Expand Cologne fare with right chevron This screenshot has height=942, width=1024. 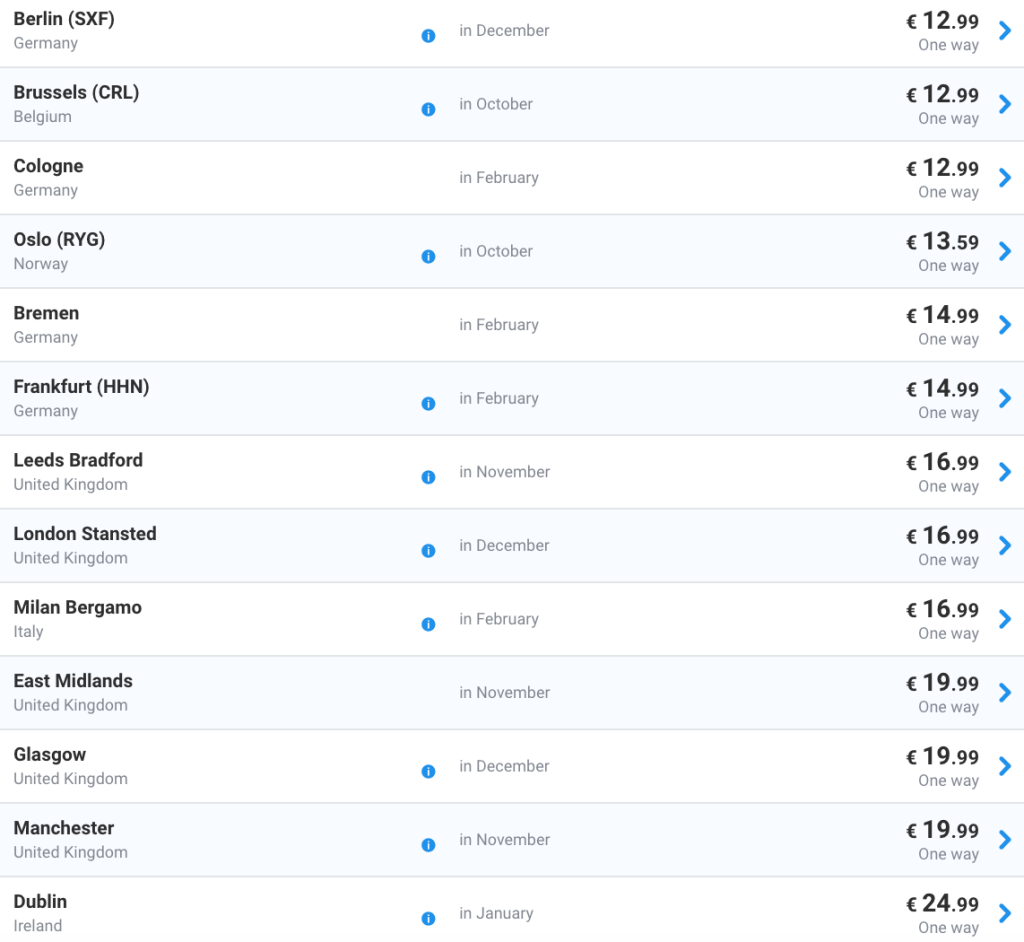(x=1005, y=178)
